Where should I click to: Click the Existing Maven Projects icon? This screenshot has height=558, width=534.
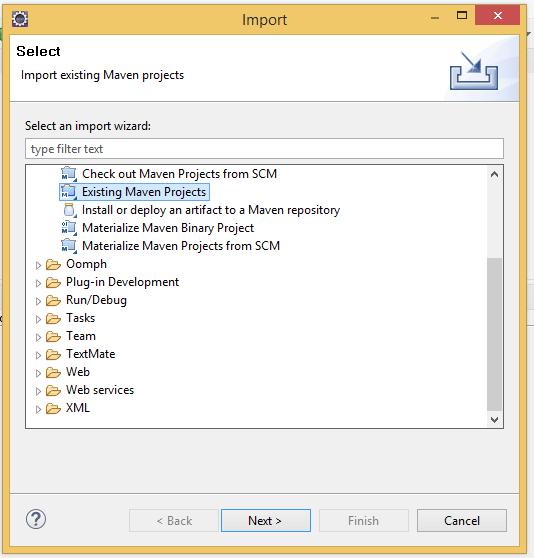point(69,192)
